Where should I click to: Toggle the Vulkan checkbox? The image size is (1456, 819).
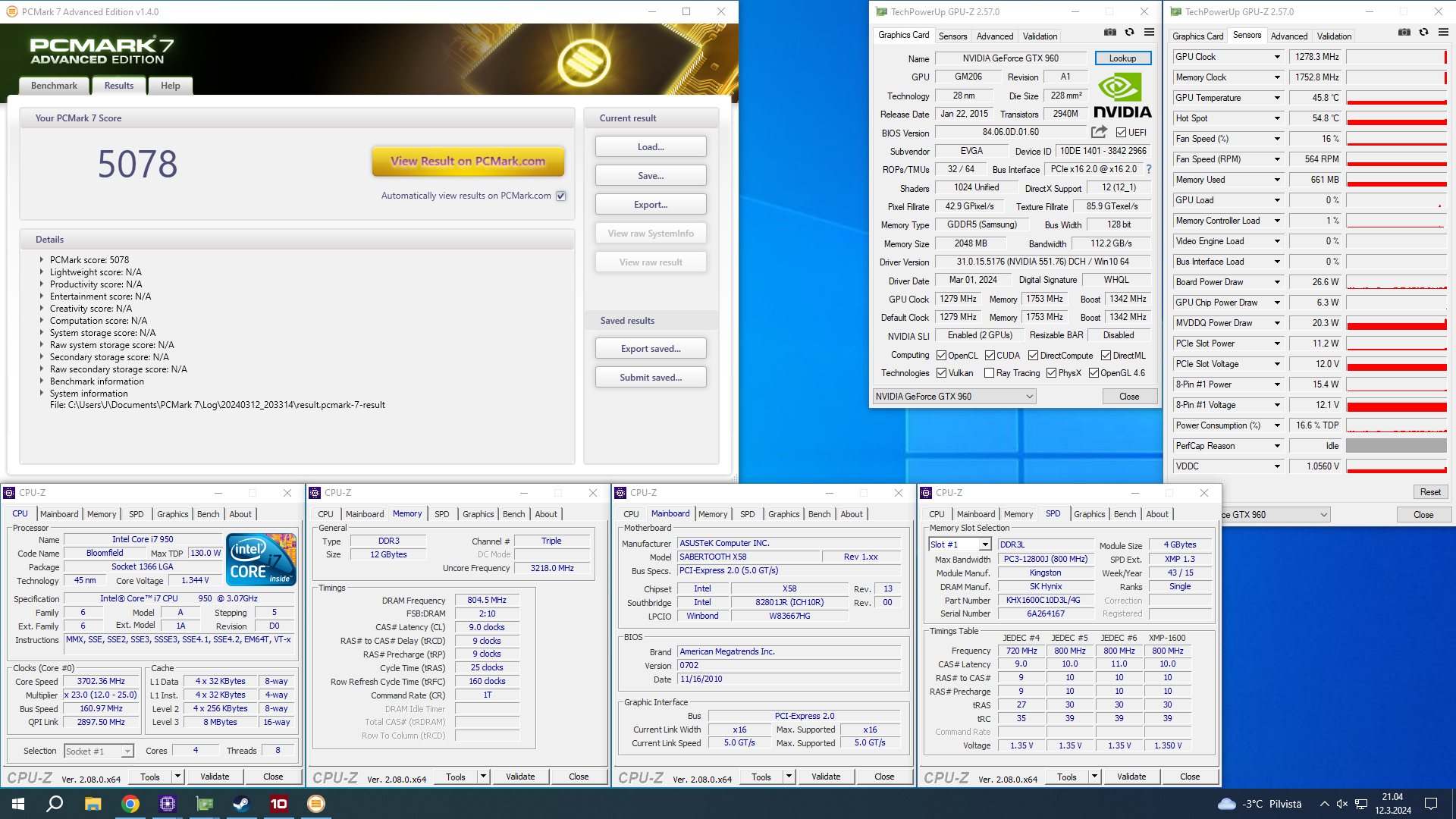click(x=941, y=373)
